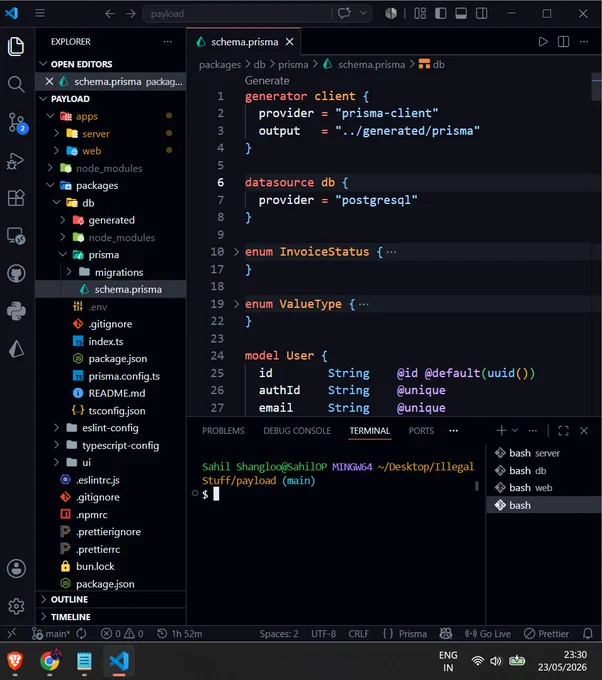Switch to the PORTS tab
Screen dimensions: 602x680
421,431
